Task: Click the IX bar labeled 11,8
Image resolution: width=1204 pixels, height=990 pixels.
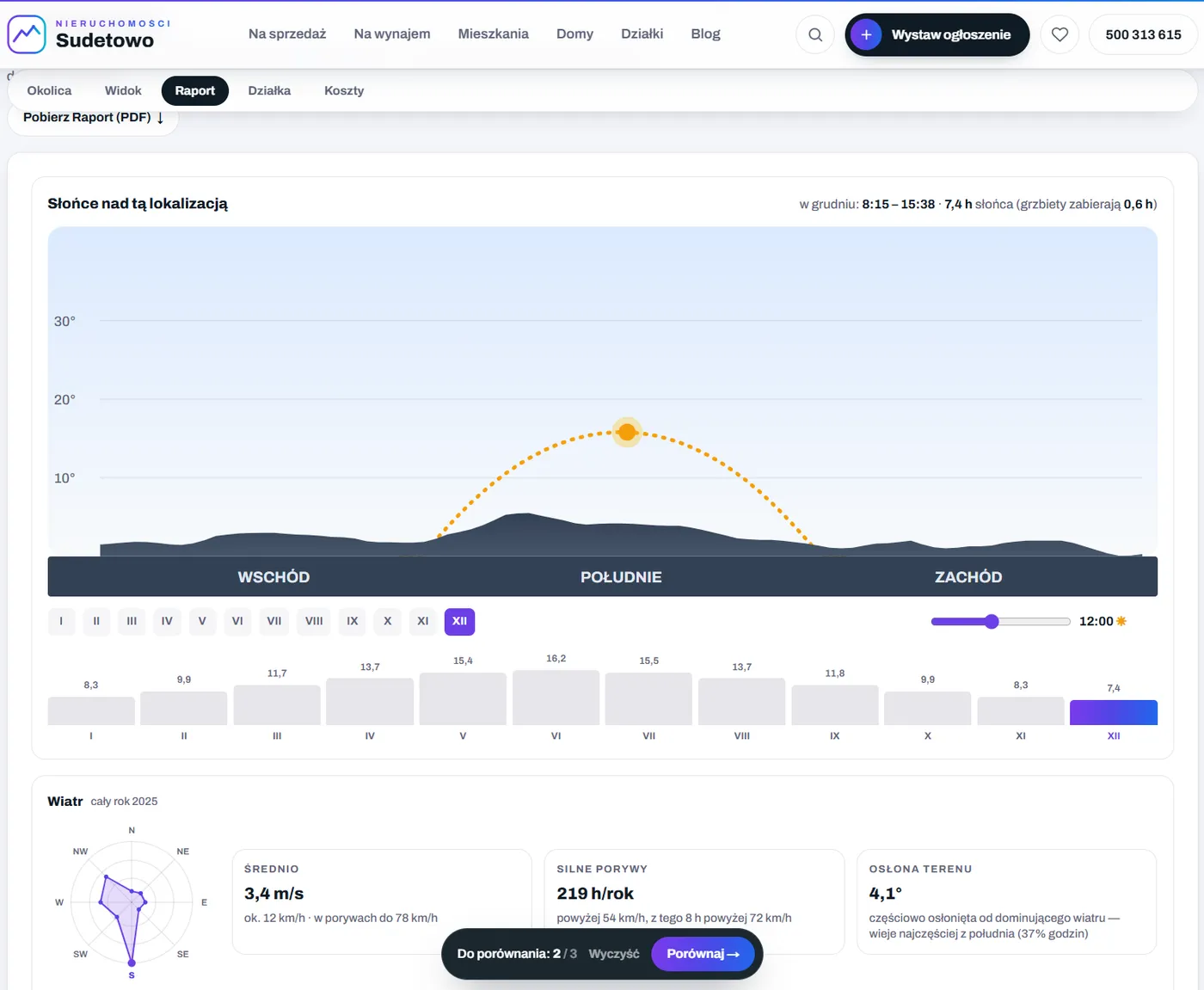Action: [x=834, y=704]
